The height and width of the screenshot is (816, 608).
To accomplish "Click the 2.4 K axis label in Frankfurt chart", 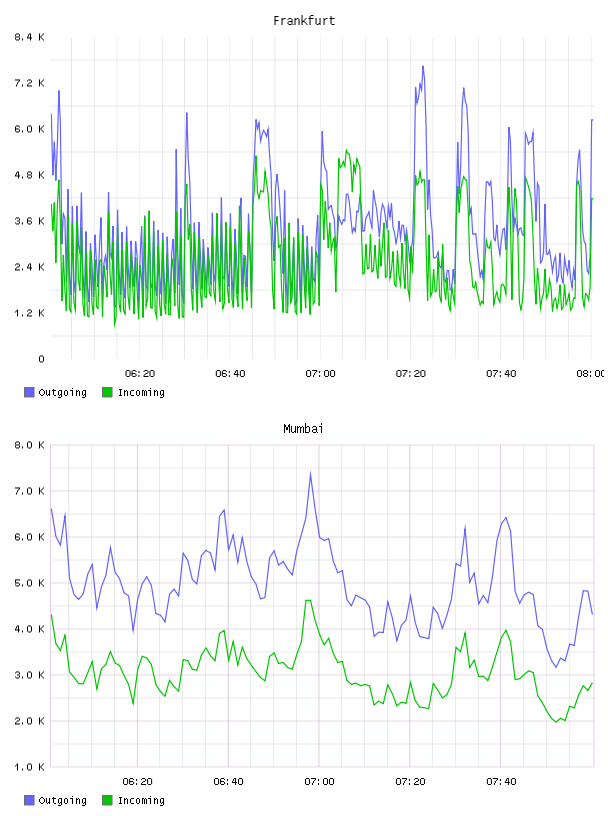I will [x=29, y=267].
